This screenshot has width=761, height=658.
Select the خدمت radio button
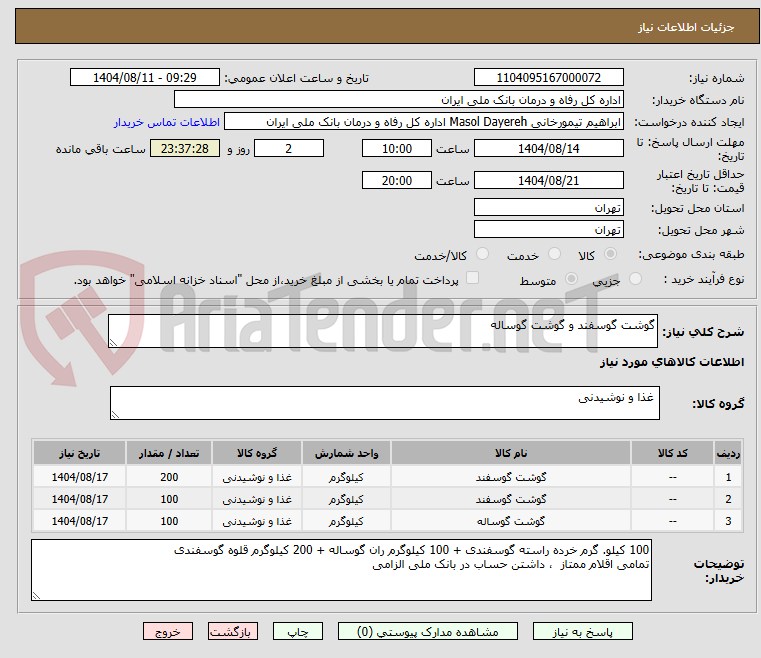coord(554,254)
